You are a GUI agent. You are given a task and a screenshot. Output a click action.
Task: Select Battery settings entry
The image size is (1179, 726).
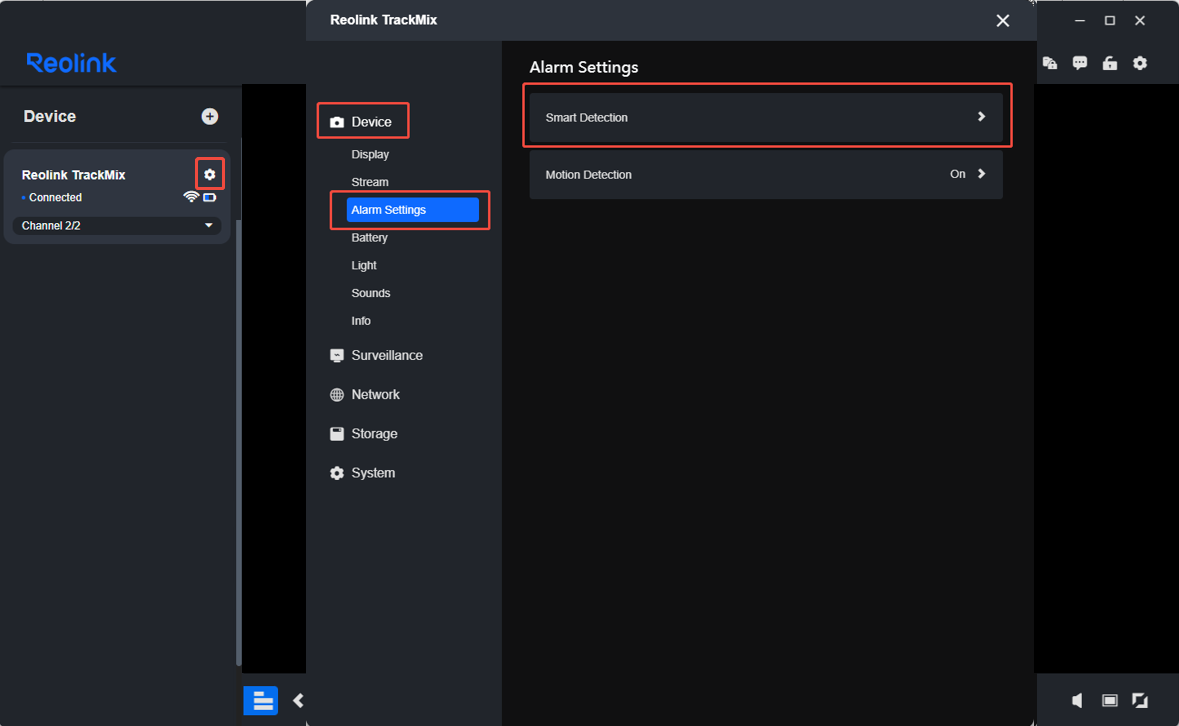click(369, 237)
